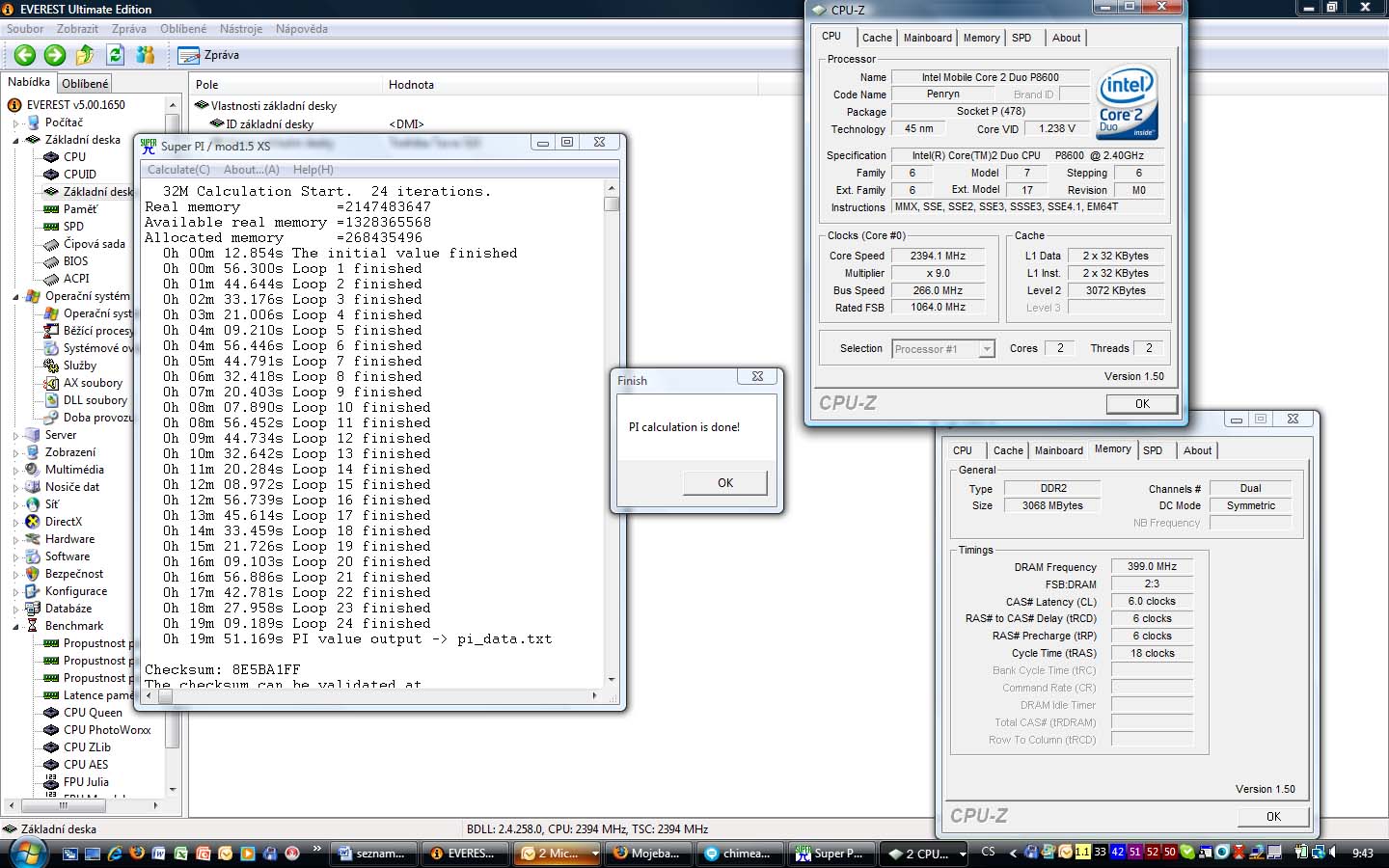Click the EVEREST tree horizontal scrollbar
Screen dimensions: 1389x868
83,804
